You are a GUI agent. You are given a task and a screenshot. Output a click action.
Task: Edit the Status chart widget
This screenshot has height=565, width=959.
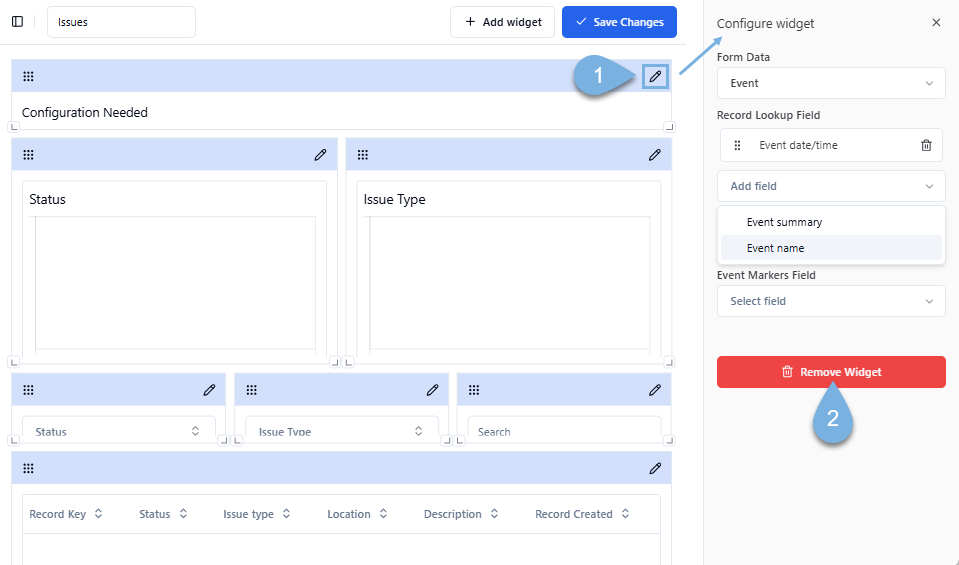(x=320, y=155)
